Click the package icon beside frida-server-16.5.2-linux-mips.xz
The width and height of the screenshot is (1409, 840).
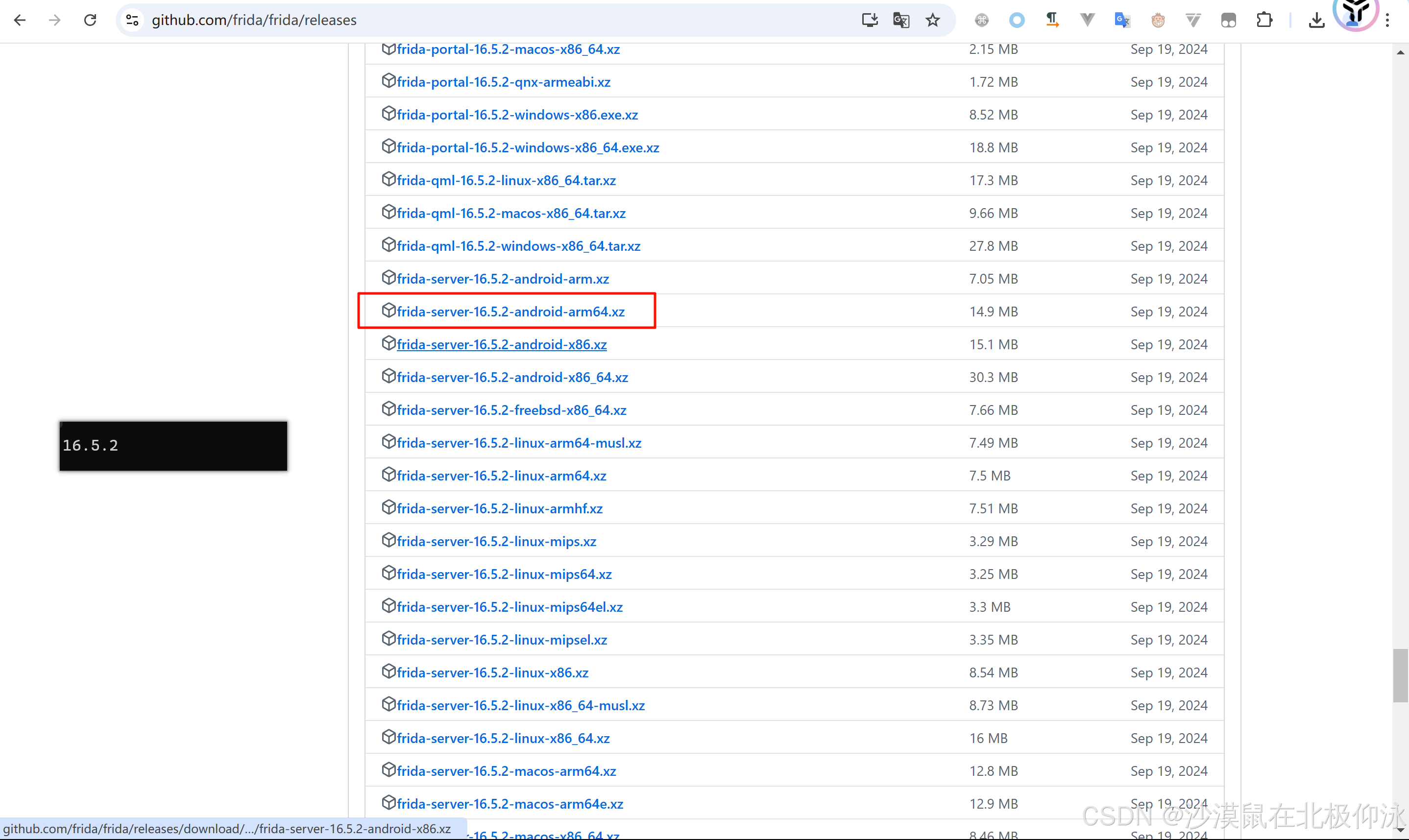pos(388,540)
